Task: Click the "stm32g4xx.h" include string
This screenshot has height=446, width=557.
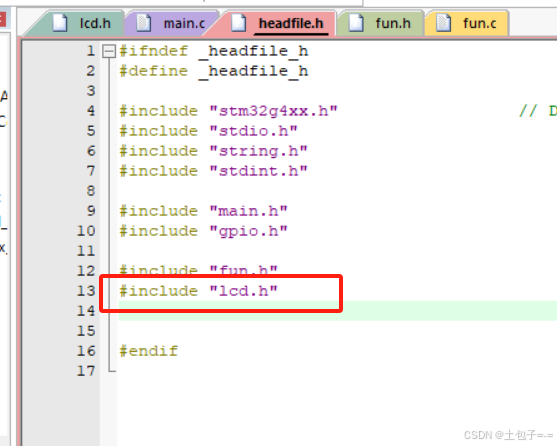Action: click(x=273, y=111)
